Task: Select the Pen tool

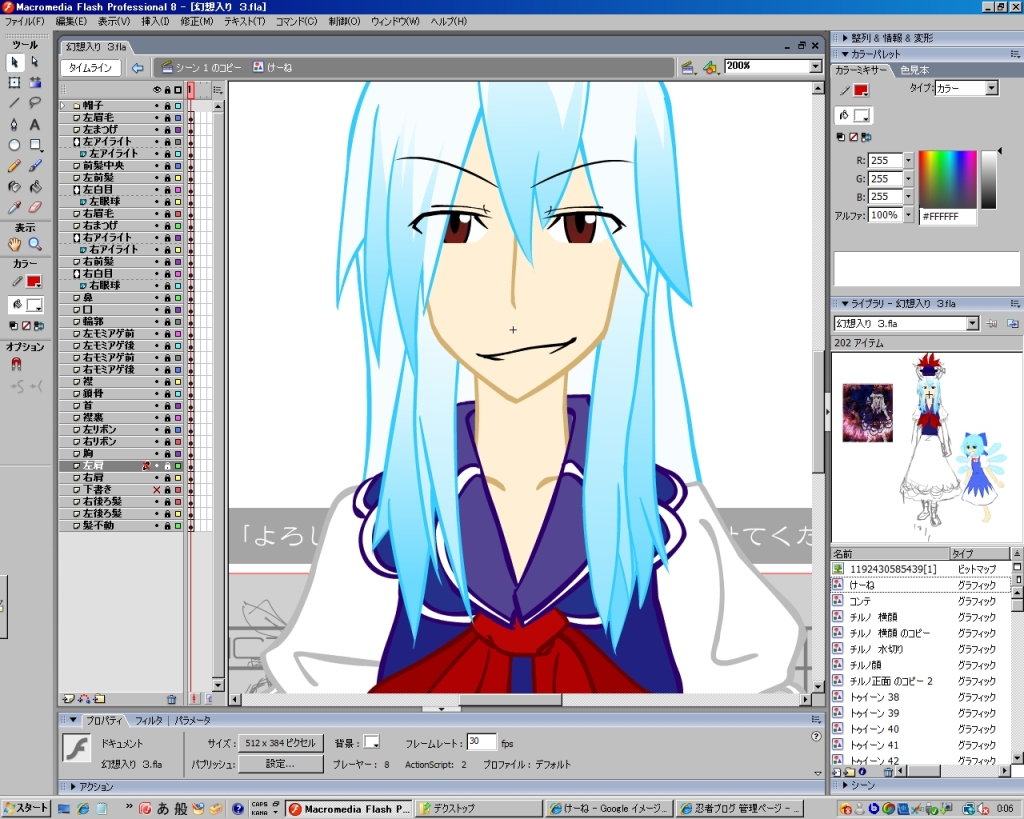Action: coord(14,124)
